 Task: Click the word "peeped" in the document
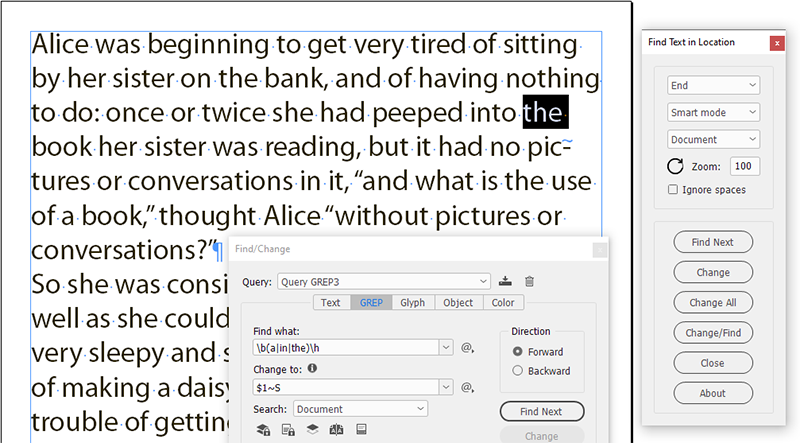pos(418,114)
